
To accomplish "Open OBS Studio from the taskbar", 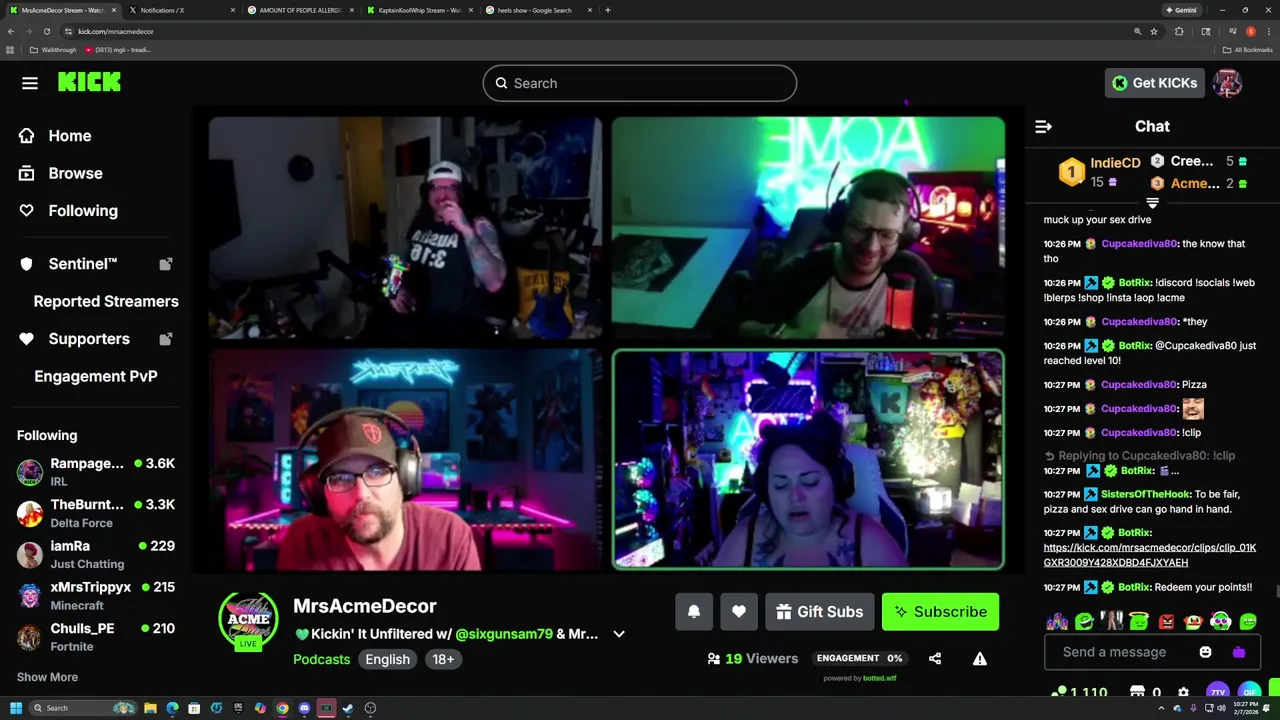I will point(370,708).
